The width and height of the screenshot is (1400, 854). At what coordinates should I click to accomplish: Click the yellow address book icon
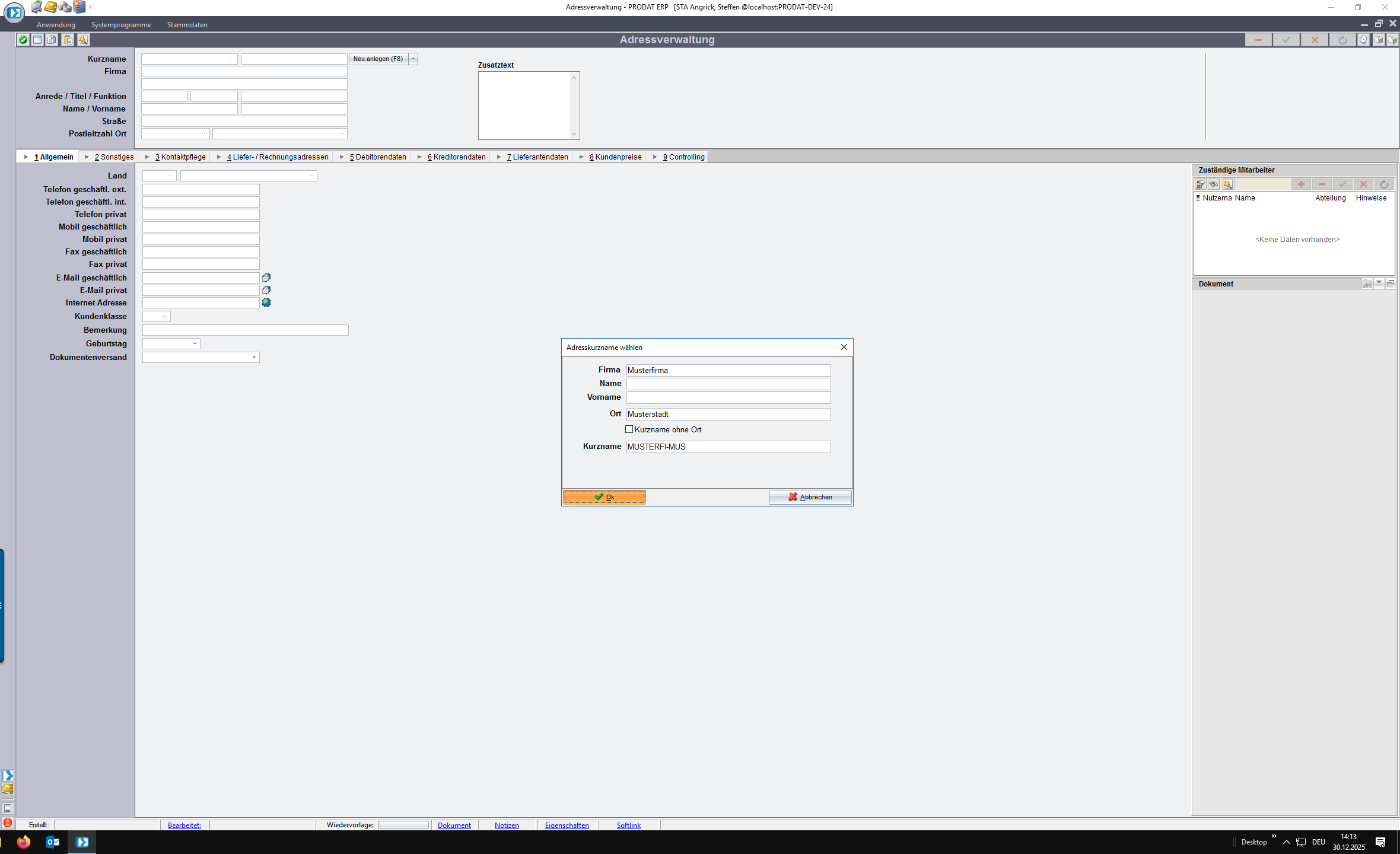51,7
